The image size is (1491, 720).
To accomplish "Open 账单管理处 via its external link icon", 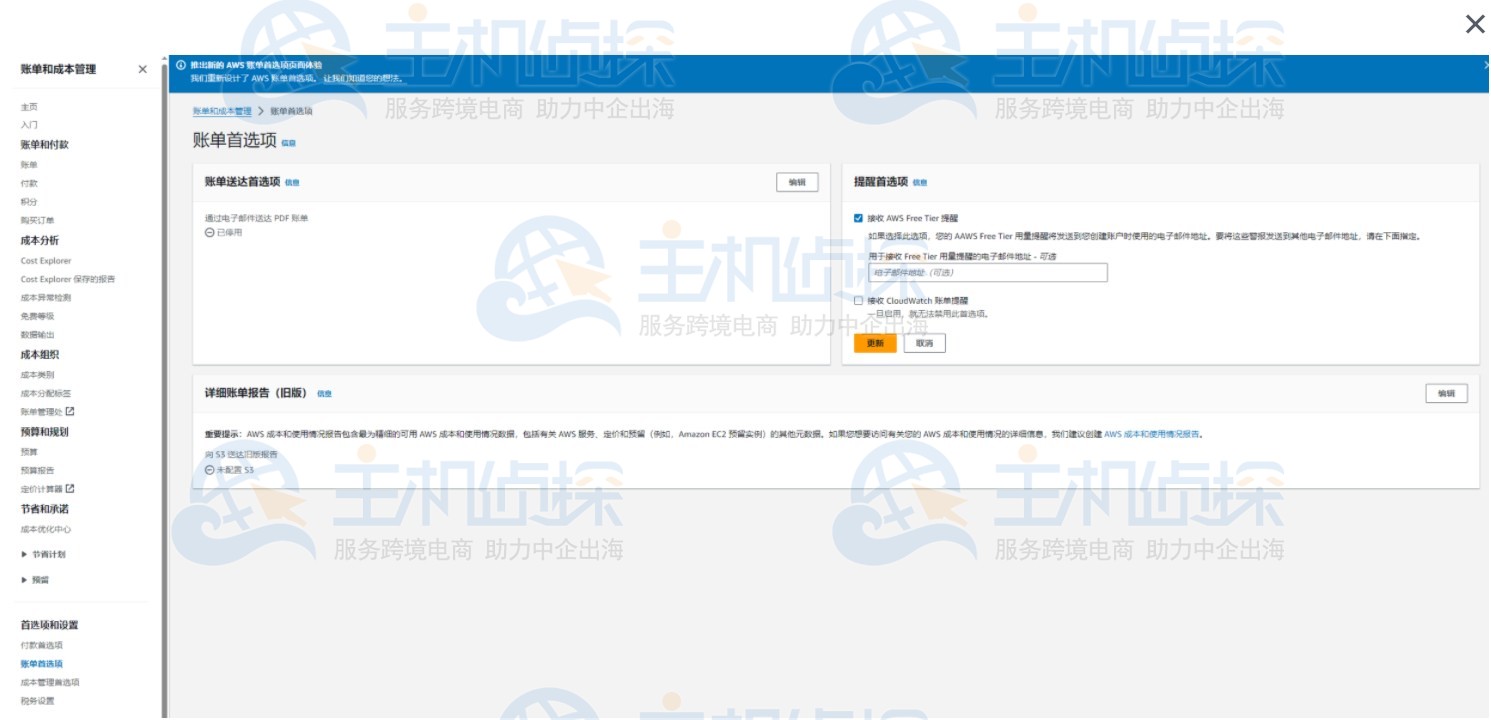I will (x=70, y=412).
